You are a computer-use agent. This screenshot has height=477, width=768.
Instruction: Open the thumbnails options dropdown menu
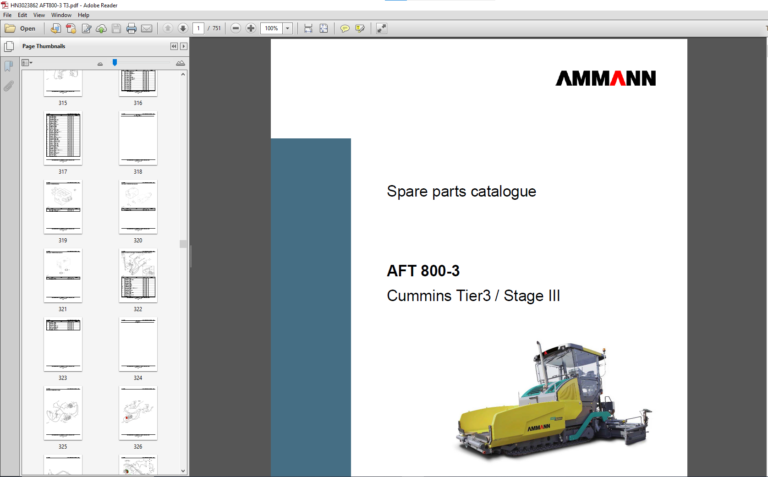click(27, 62)
